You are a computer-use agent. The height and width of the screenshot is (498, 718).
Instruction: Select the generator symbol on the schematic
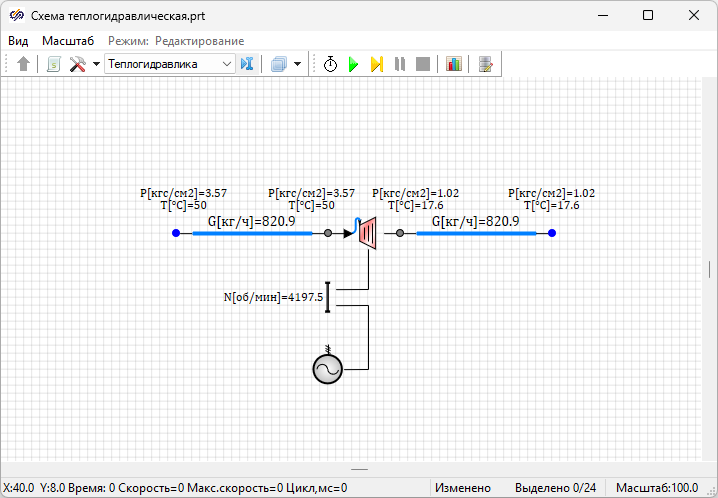327,369
